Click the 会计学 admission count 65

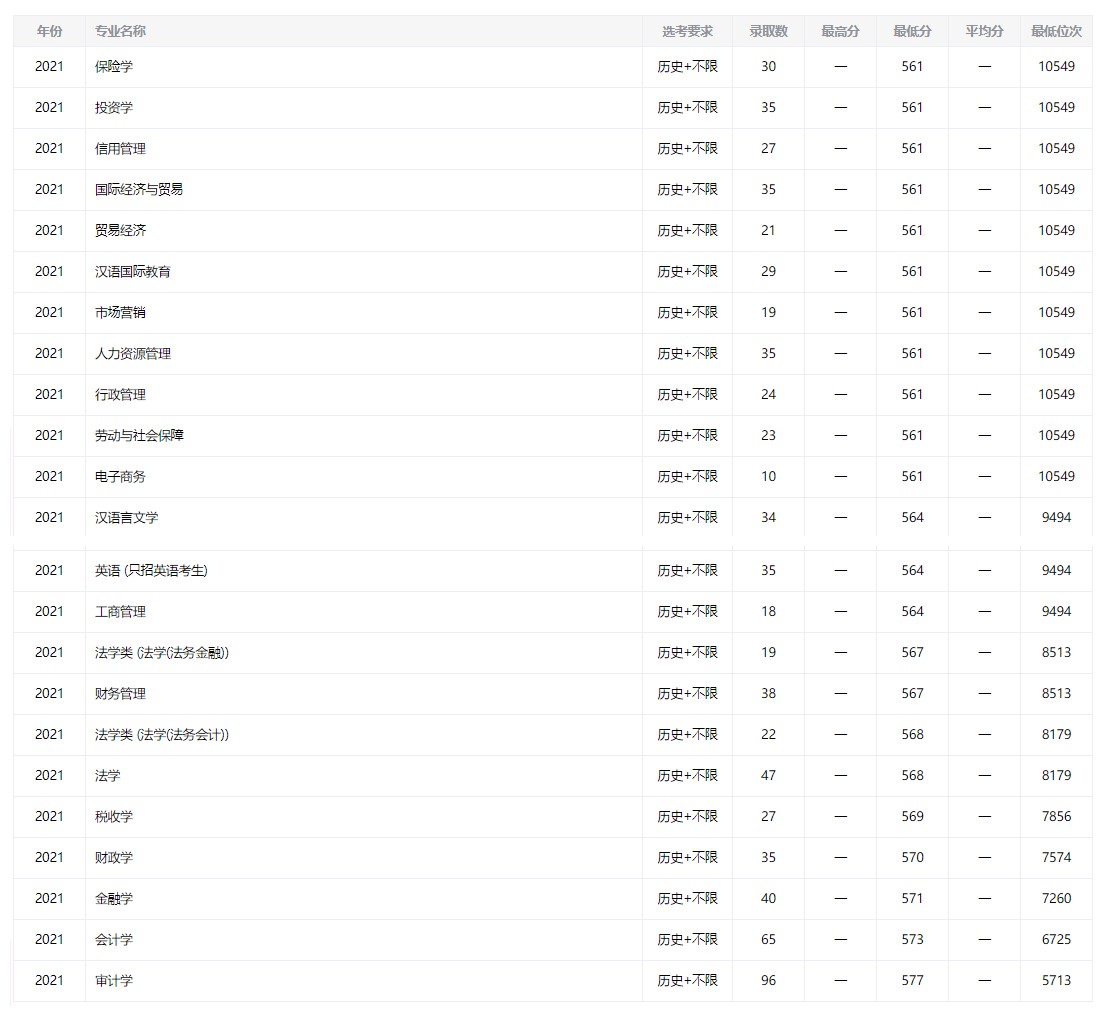(768, 940)
